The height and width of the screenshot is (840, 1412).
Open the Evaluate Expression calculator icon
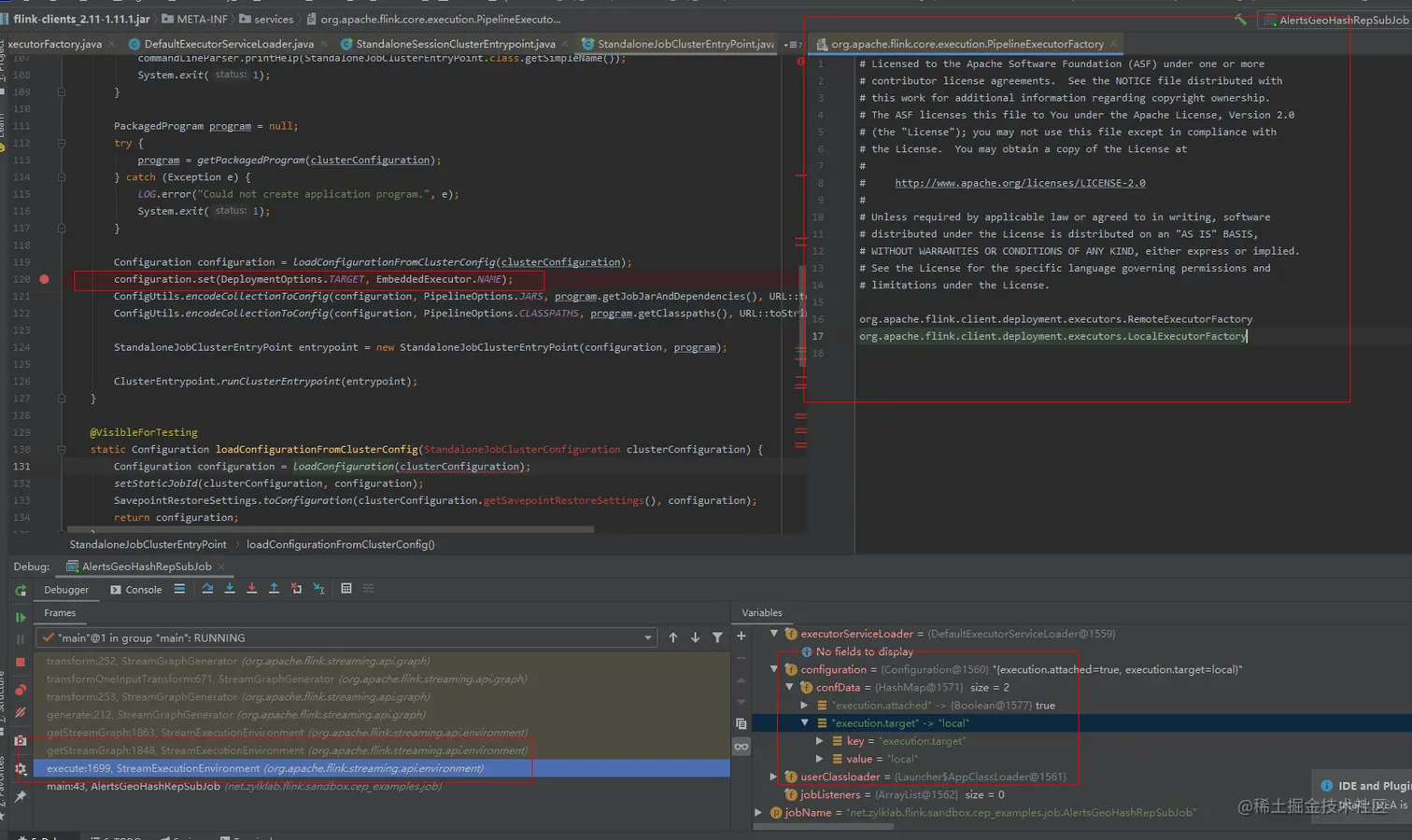346,589
